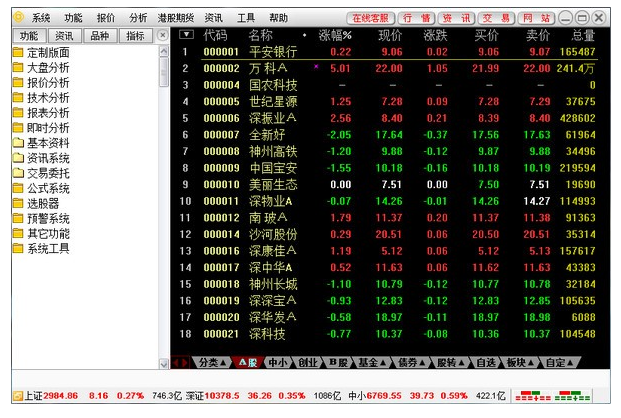Viewport: 621px width, 418px height.
Task: Close the left sidebar panel with X
Action: [x=162, y=35]
